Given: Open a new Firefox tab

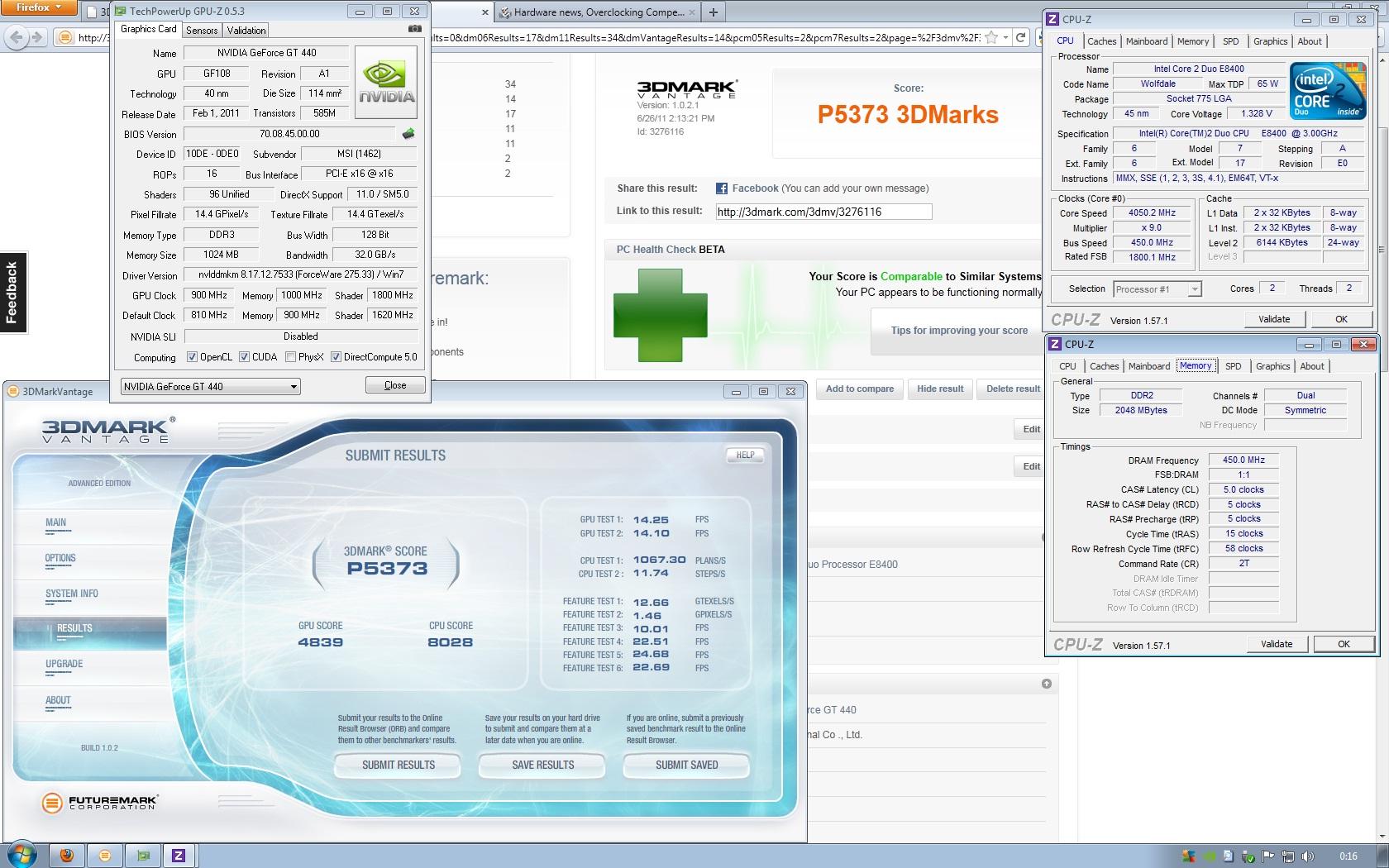Looking at the screenshot, I should (x=713, y=12).
